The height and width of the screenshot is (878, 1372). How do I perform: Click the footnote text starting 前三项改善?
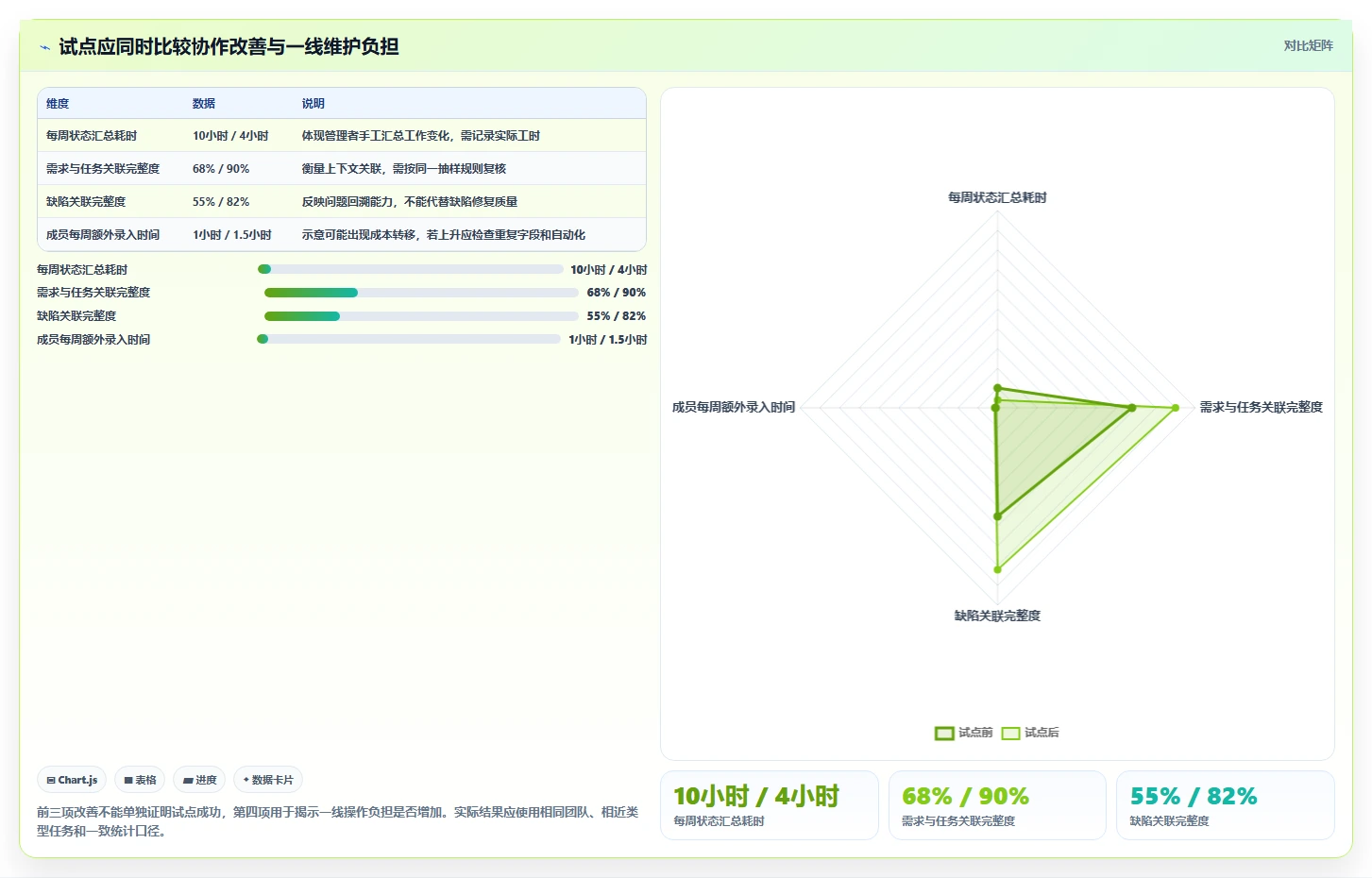(x=338, y=821)
